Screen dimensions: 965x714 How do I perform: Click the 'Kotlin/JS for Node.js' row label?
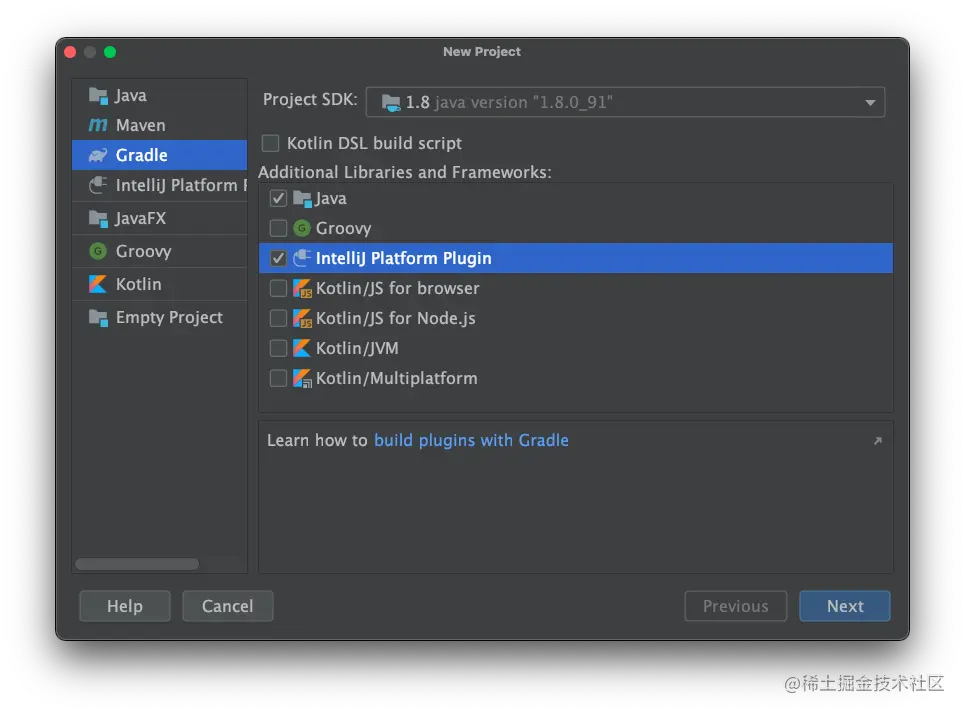coord(396,319)
